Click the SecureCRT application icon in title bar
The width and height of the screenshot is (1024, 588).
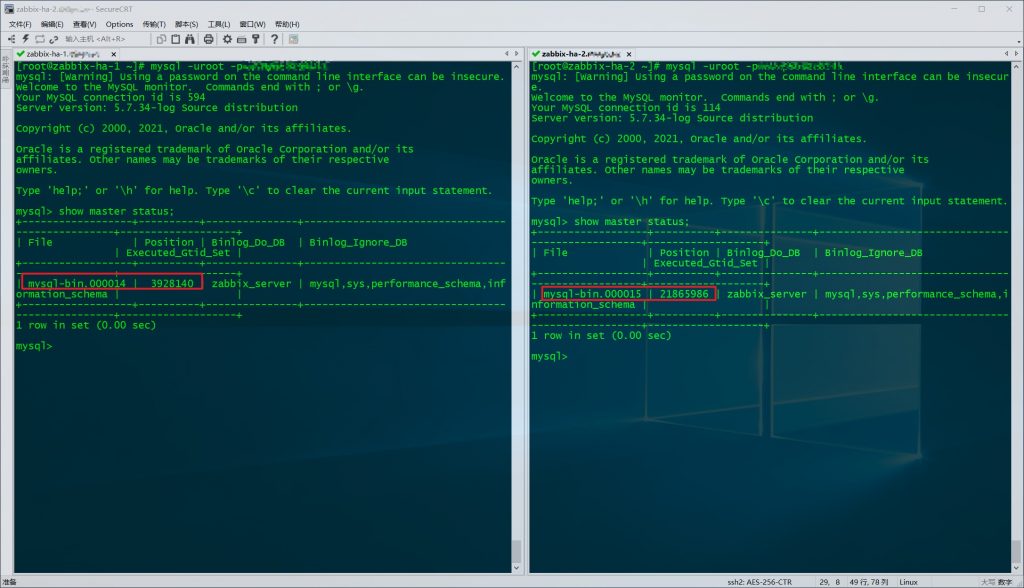coord(8,9)
